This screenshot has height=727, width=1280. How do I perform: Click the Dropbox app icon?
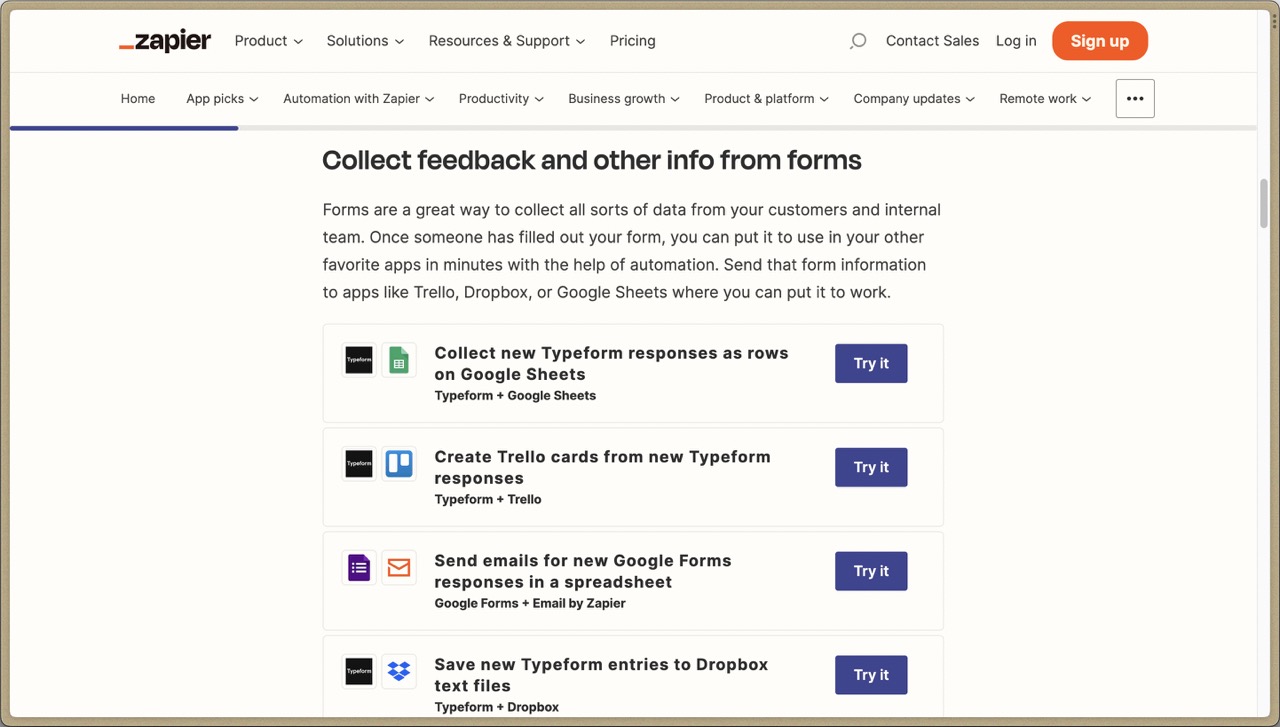[x=399, y=672]
